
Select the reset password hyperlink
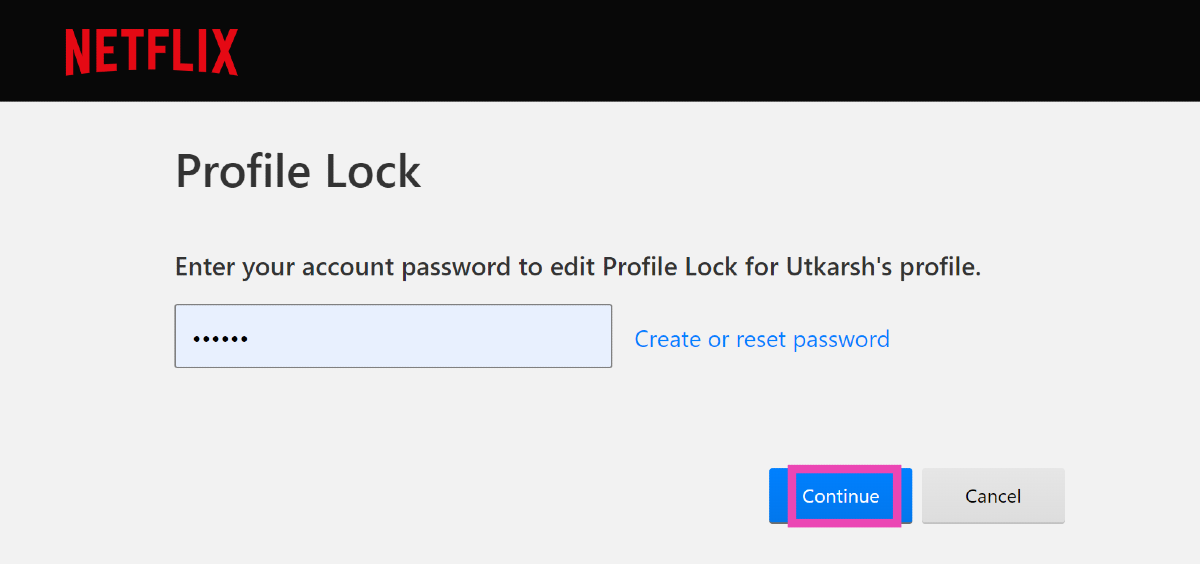point(762,339)
